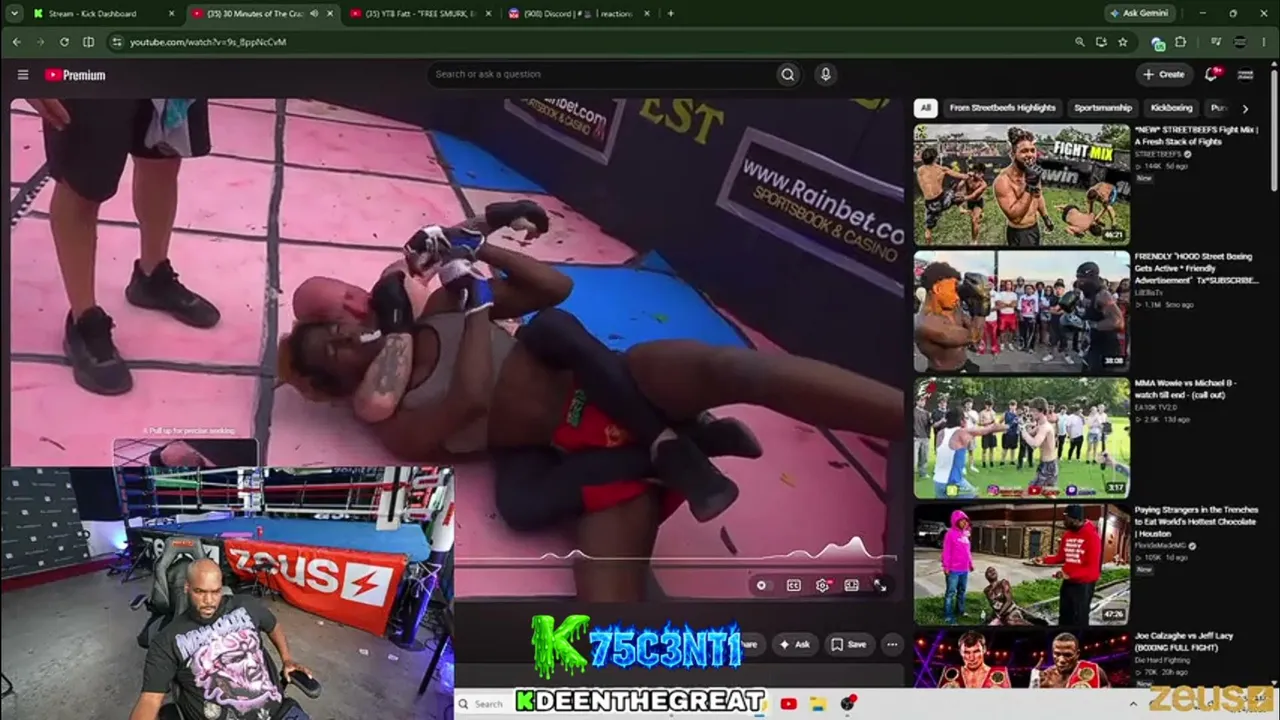Go back with the browser back arrow
This screenshot has width=1280, height=720.
[x=16, y=42]
